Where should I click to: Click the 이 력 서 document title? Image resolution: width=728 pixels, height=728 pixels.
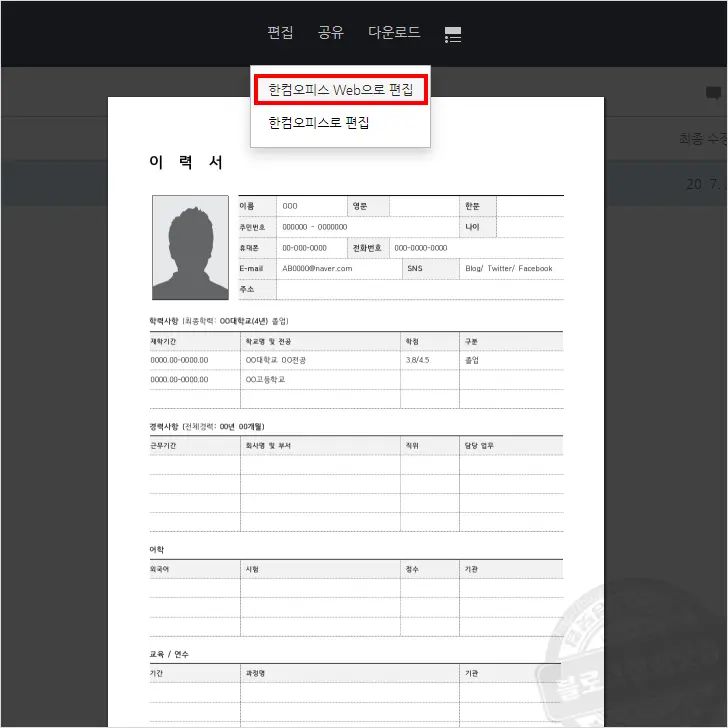(186, 162)
